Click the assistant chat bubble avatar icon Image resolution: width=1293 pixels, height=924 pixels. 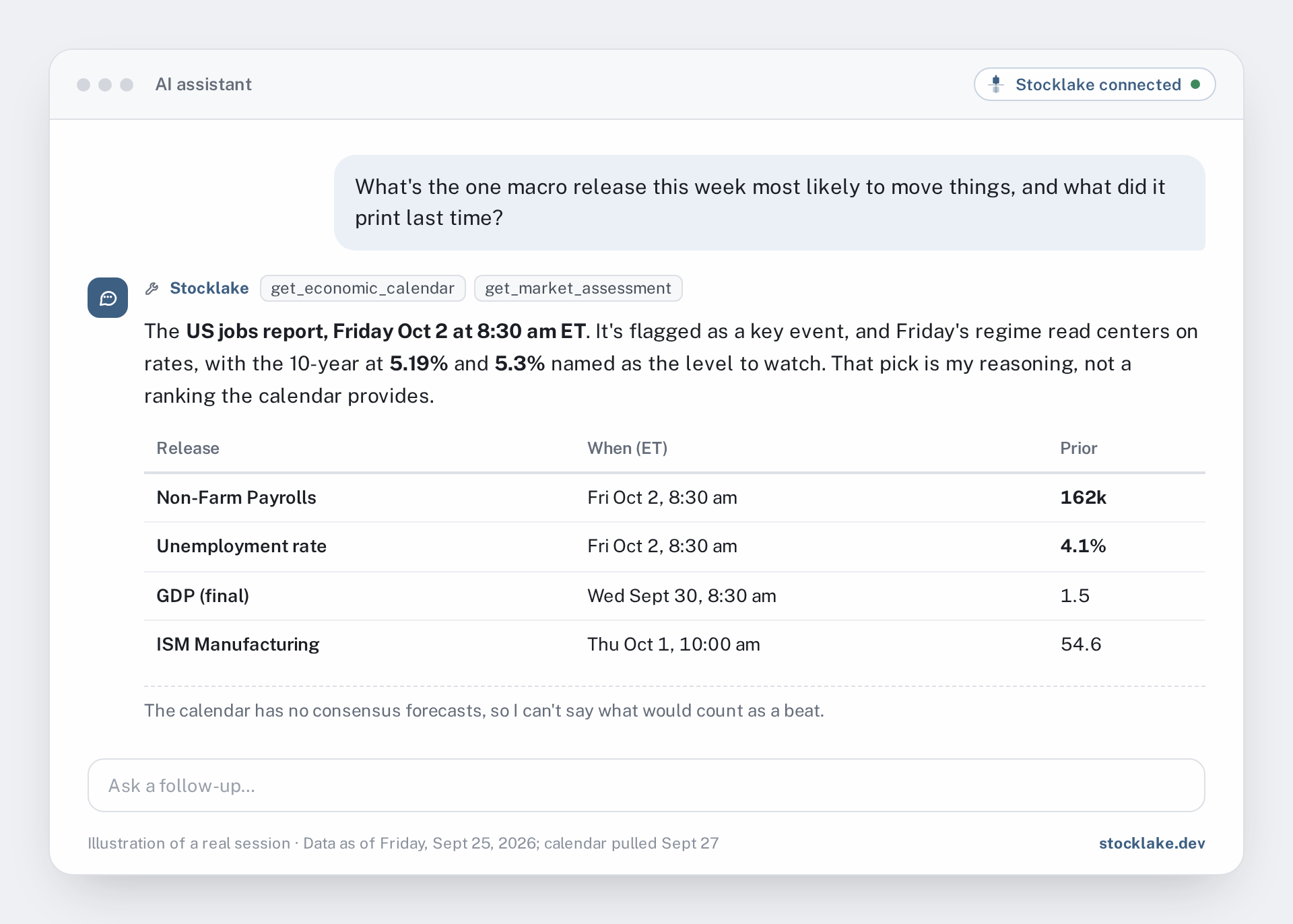pos(108,298)
